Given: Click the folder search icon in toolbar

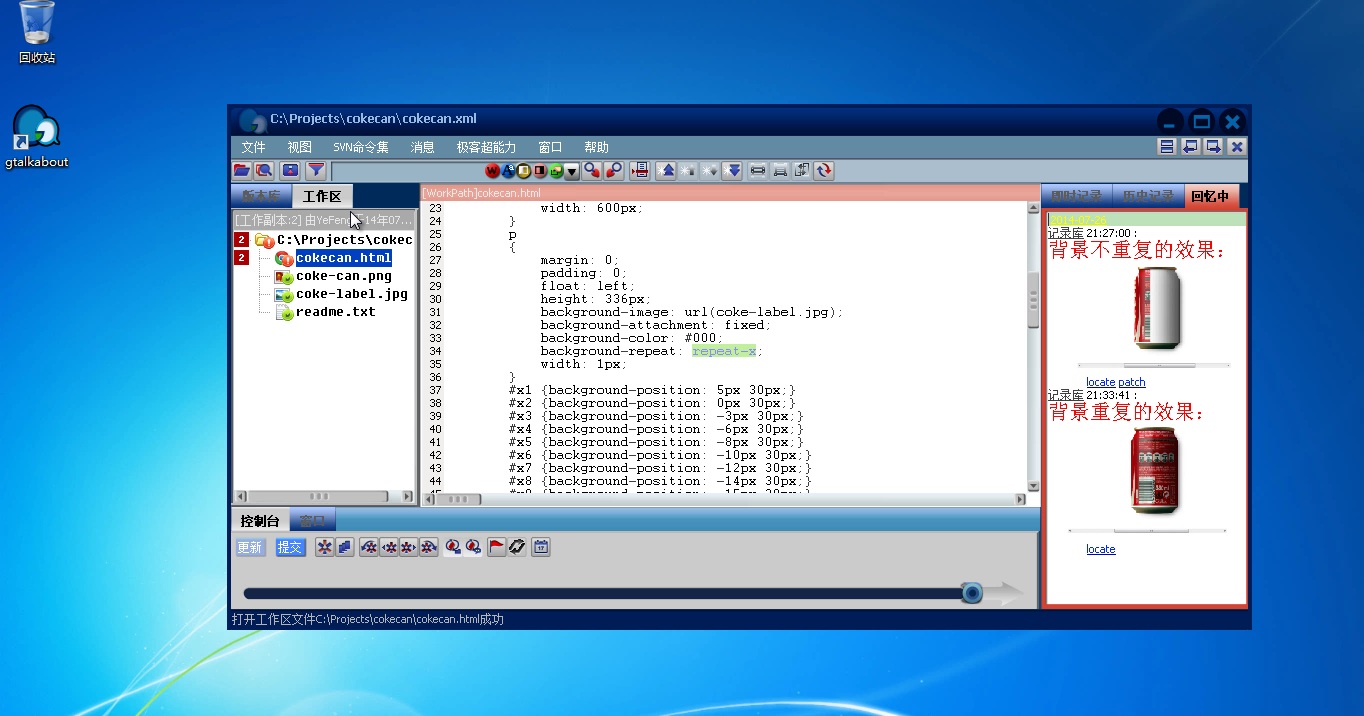Looking at the screenshot, I should 264,171.
